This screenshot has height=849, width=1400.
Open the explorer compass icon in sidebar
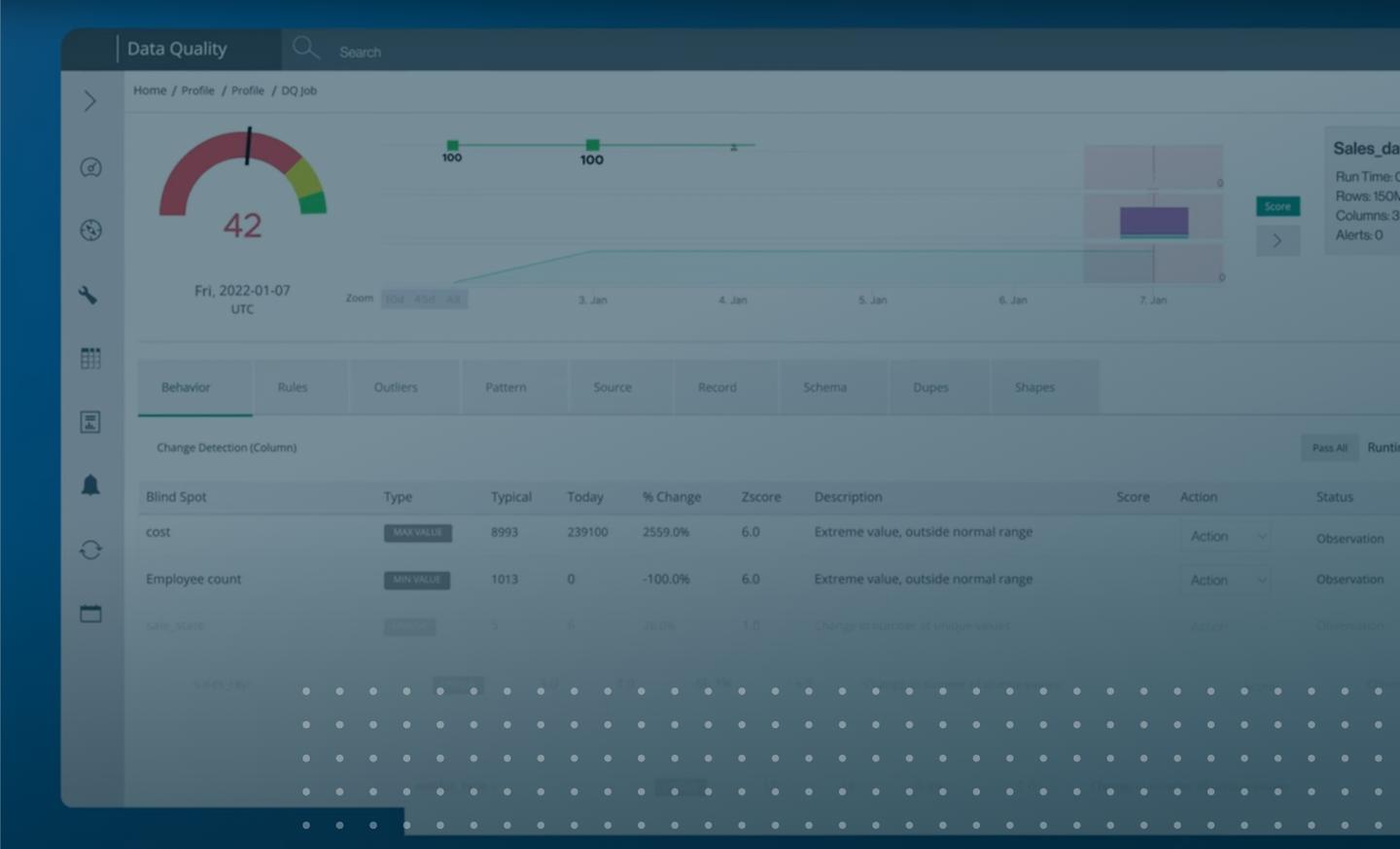click(x=90, y=230)
